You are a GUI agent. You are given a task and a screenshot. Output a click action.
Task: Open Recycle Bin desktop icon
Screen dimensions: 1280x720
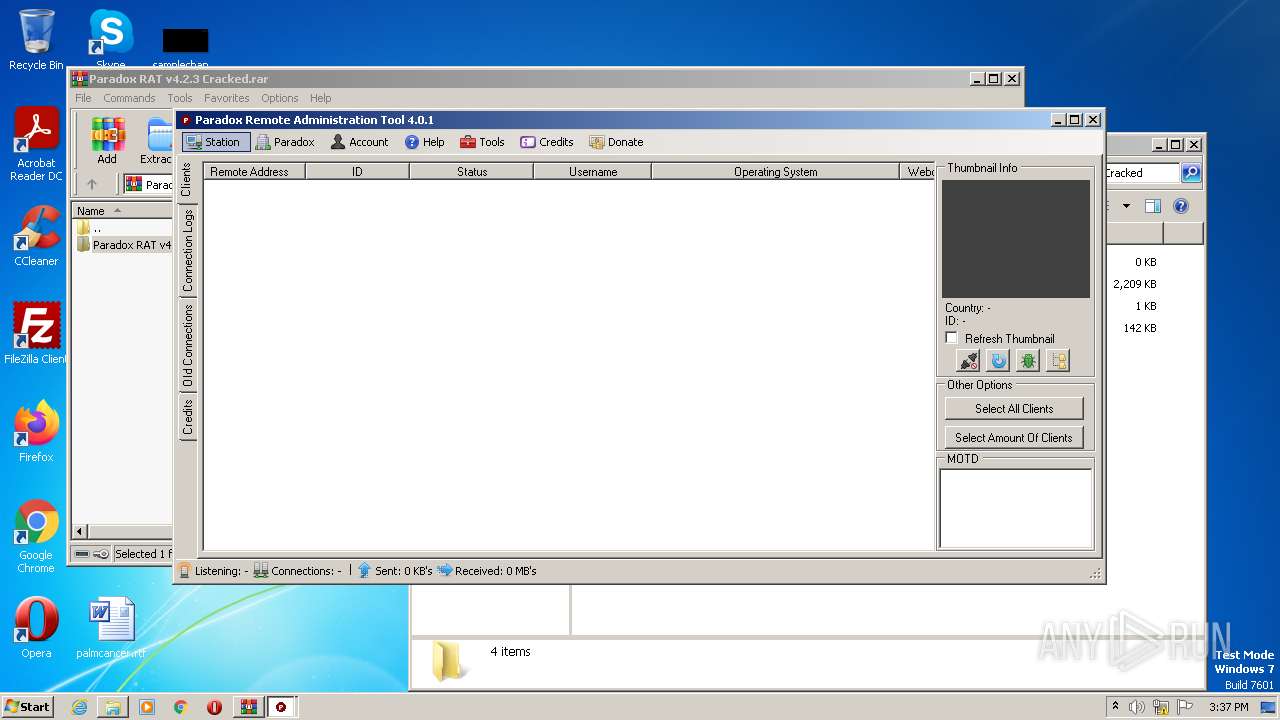click(x=36, y=40)
